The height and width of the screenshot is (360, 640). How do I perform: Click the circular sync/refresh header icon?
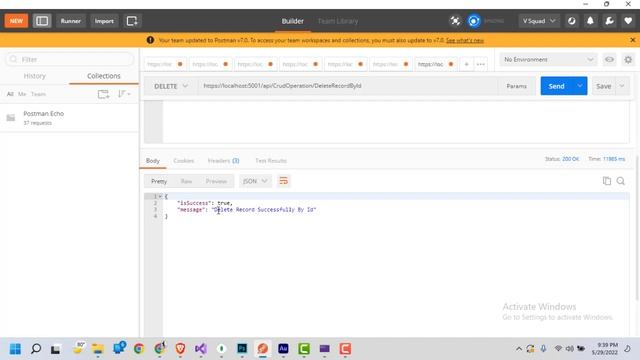pyautogui.click(x=571, y=21)
